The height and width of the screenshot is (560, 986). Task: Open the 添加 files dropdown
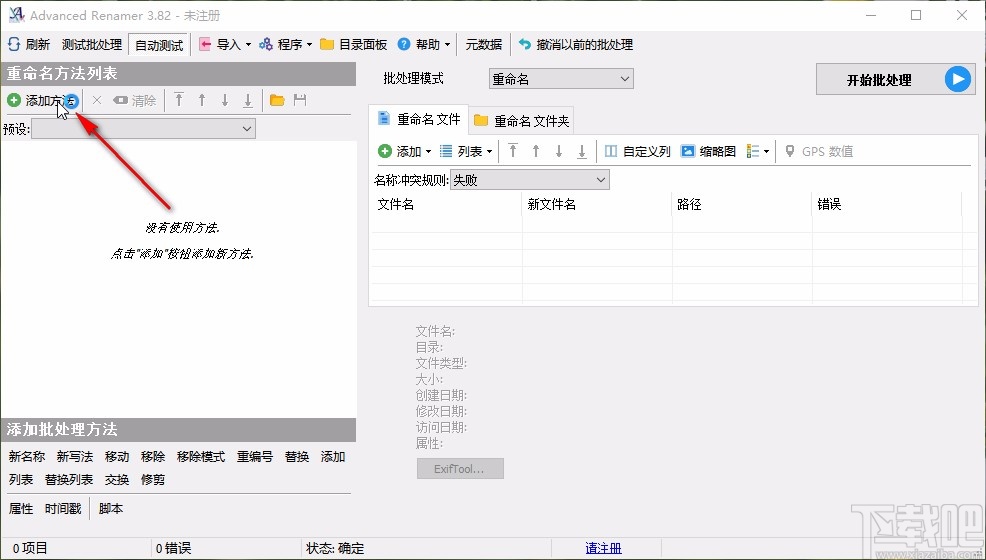click(404, 151)
